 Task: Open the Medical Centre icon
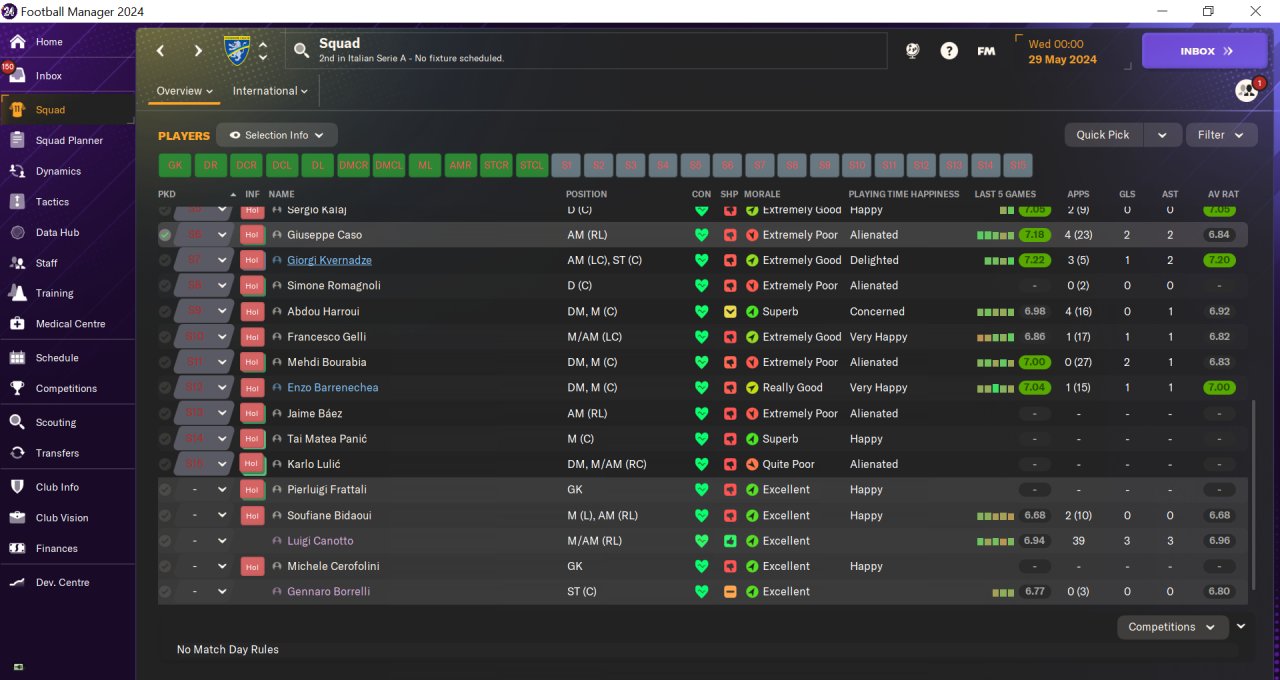point(17,324)
